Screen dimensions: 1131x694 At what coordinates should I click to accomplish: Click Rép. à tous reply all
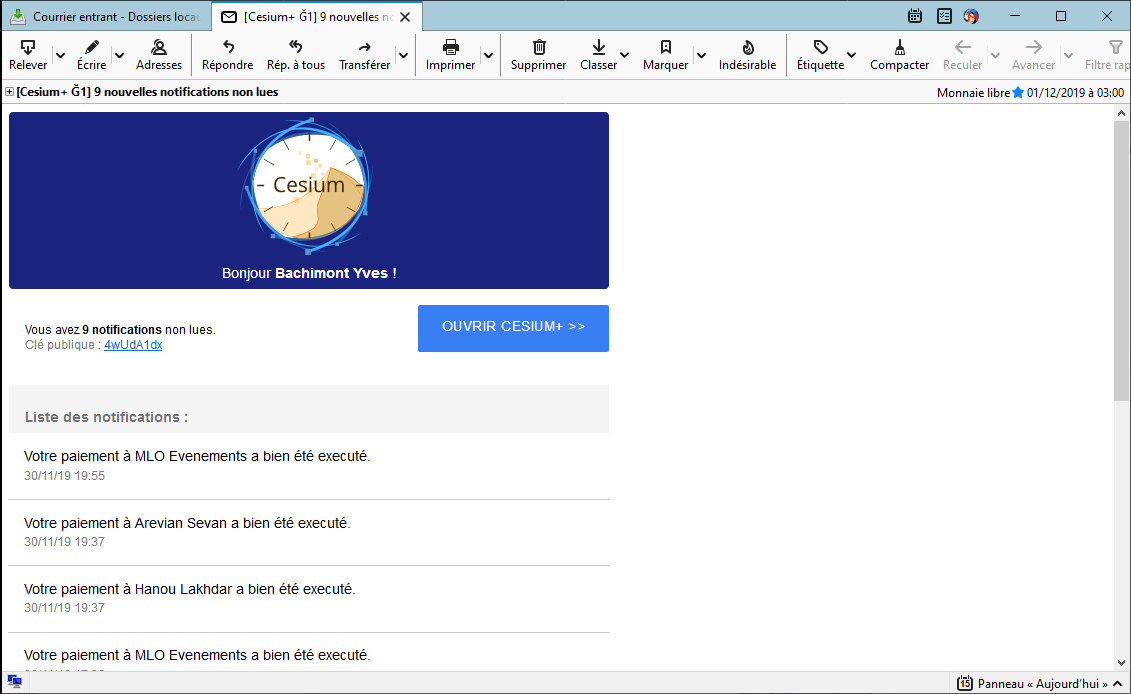point(296,55)
